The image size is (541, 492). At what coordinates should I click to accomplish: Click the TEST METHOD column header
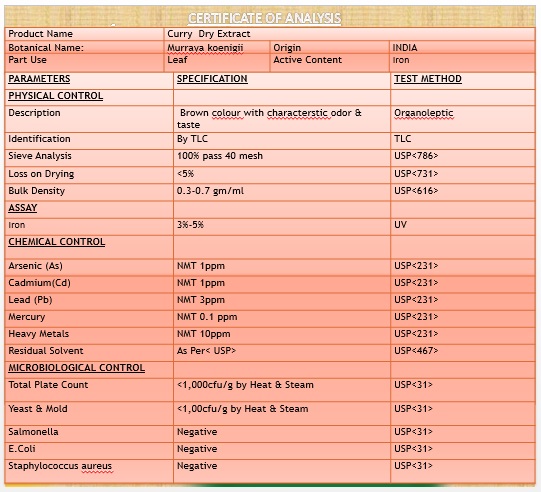click(x=428, y=79)
